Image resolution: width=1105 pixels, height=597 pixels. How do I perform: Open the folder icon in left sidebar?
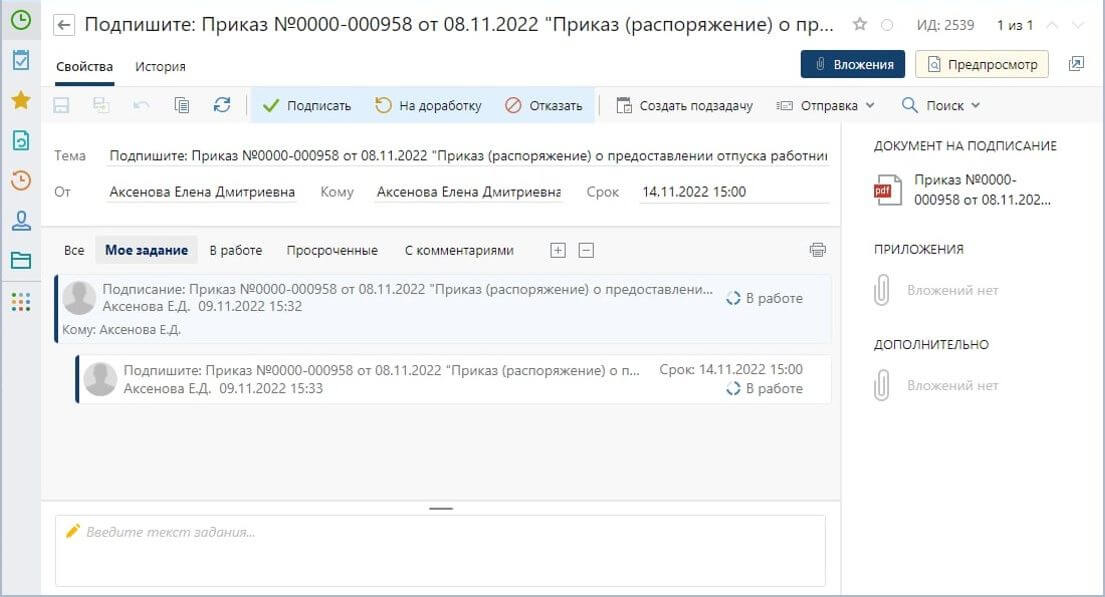20,261
